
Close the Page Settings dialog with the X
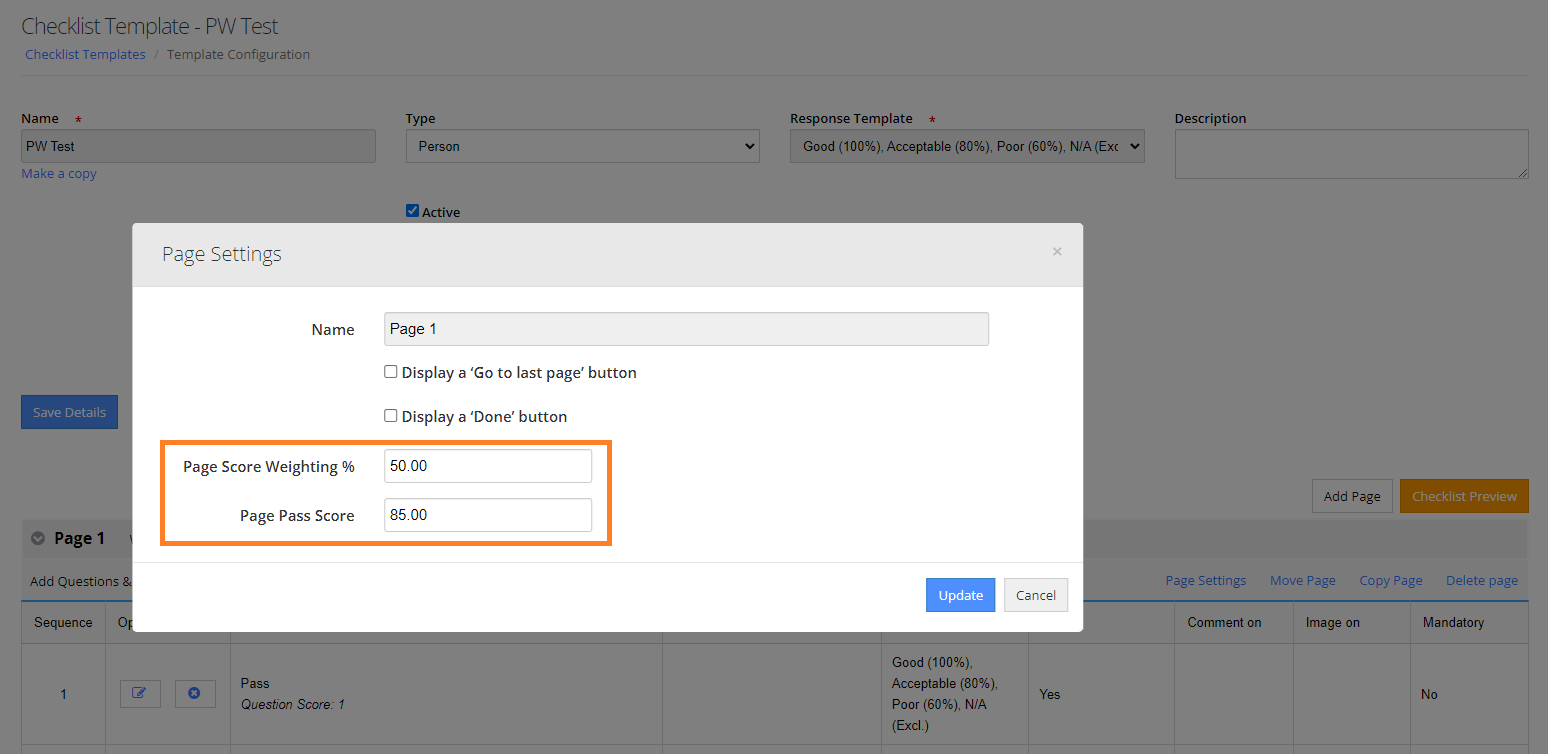pyautogui.click(x=1057, y=251)
